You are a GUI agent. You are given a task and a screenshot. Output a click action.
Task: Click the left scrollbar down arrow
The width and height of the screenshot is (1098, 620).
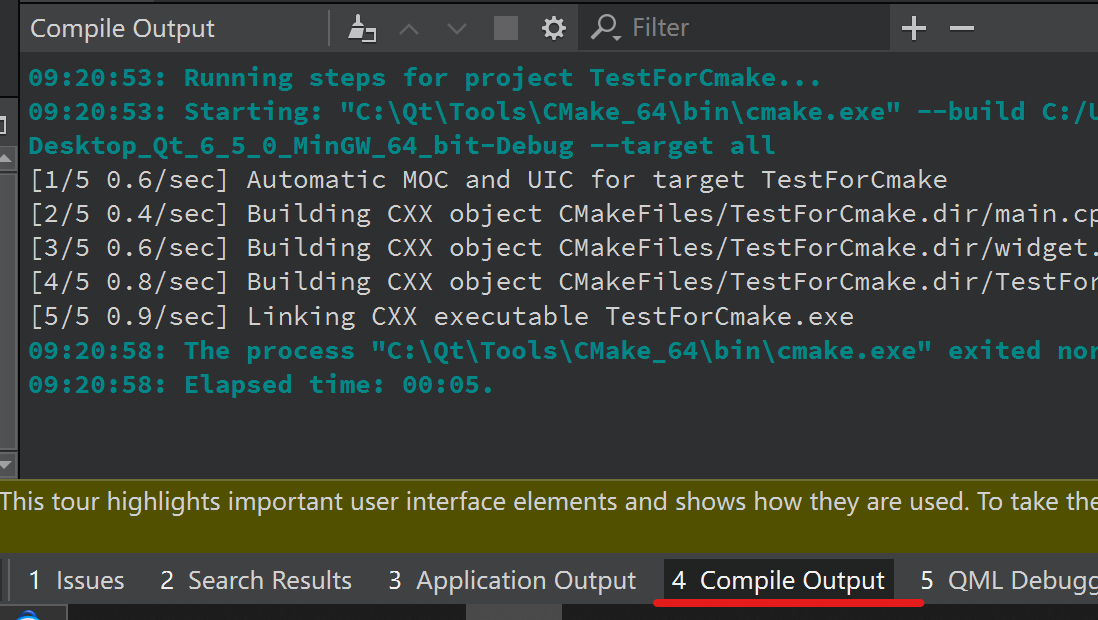5,465
